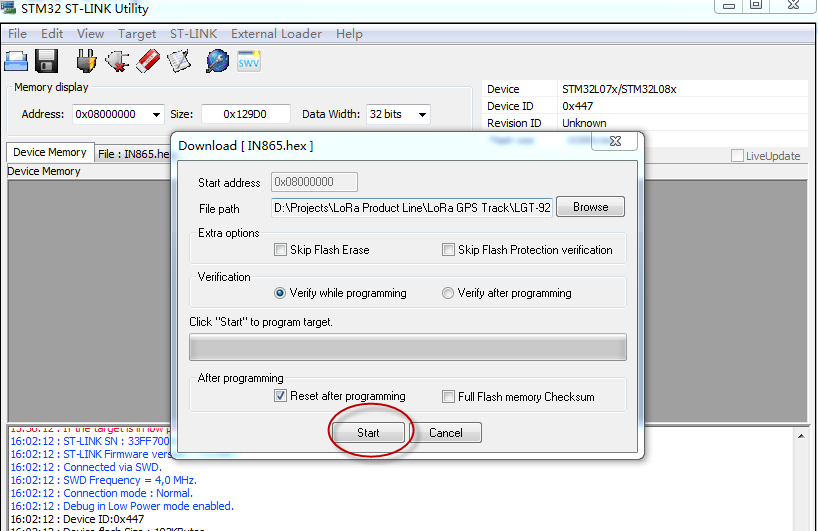Click the File path input field
The width and height of the screenshot is (818, 531).
[412, 208]
